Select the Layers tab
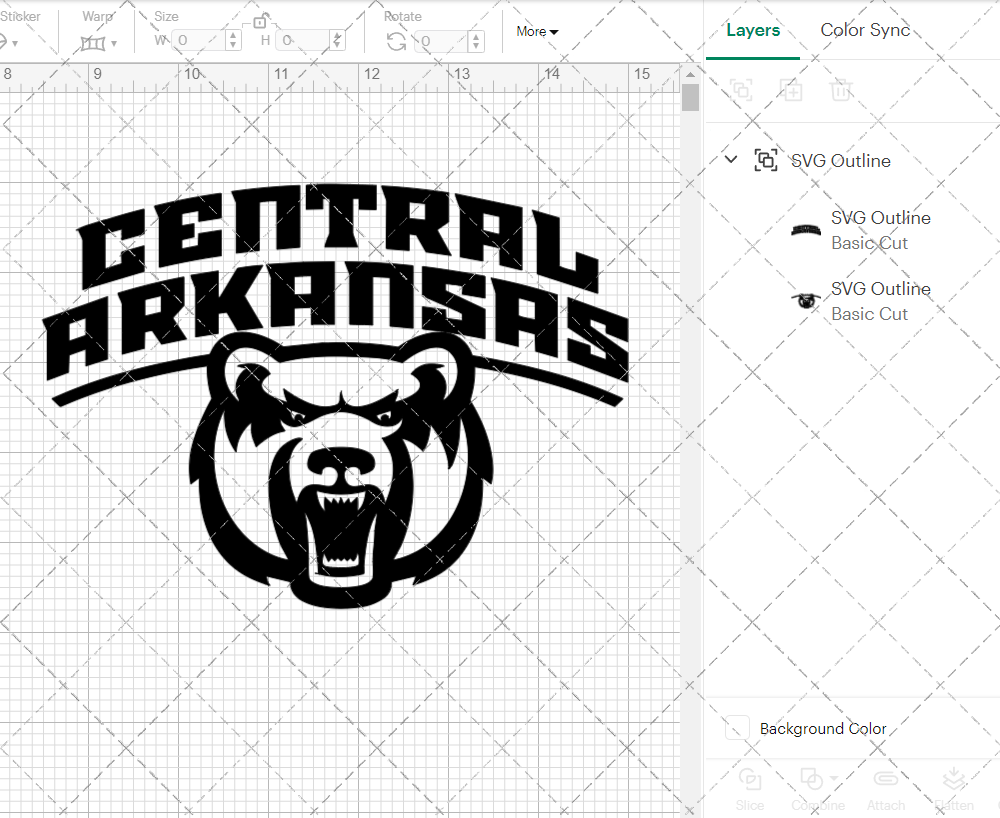The height and width of the screenshot is (818, 1000). click(753, 30)
